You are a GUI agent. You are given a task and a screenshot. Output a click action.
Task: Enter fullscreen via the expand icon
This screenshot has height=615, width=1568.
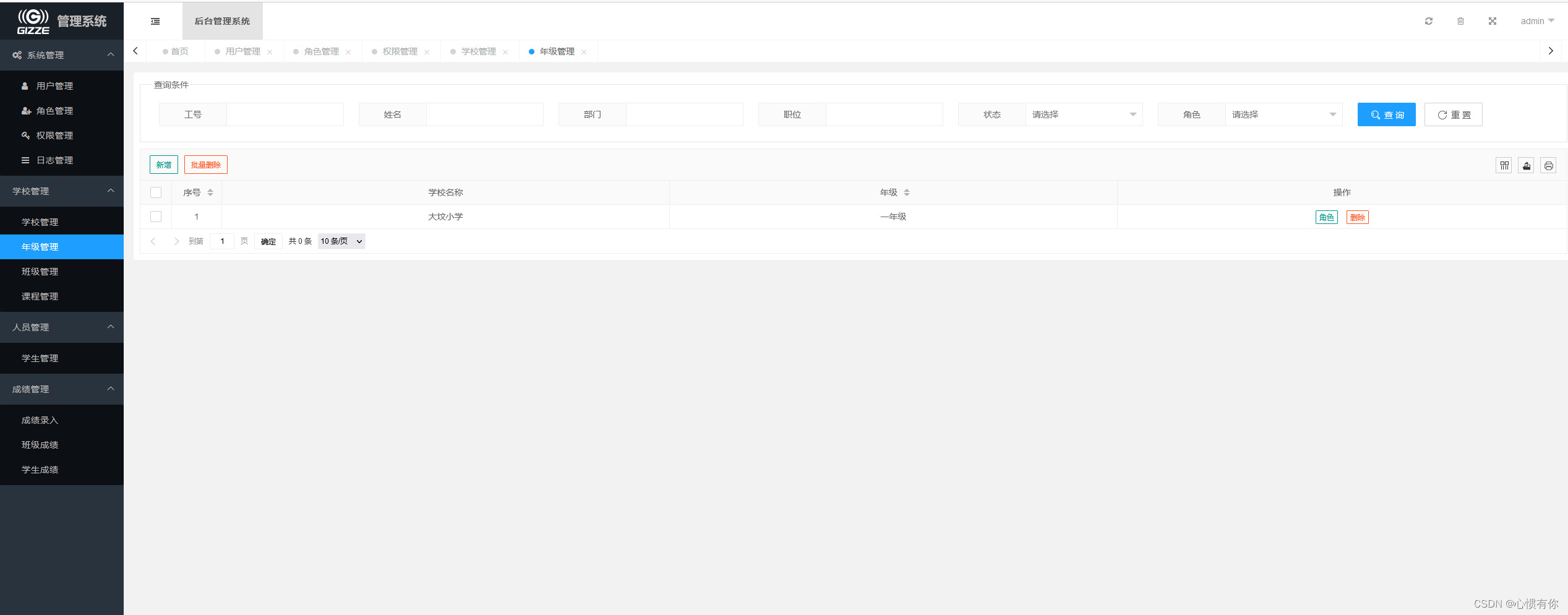pyautogui.click(x=1492, y=20)
